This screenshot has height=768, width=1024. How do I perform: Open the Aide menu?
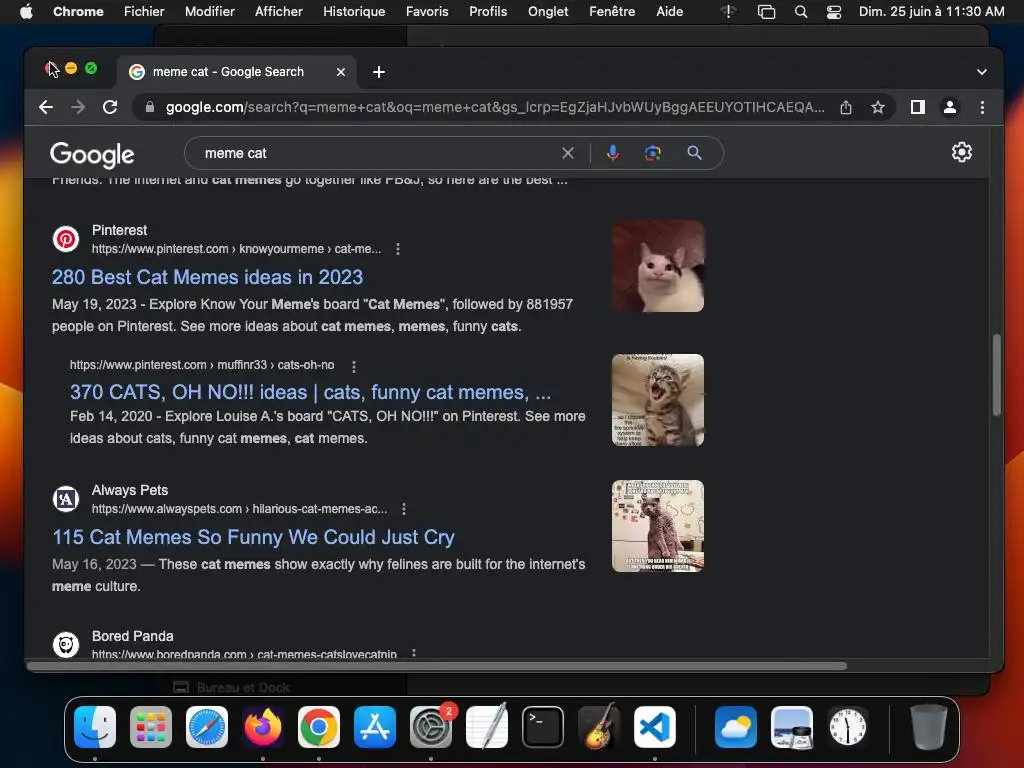pos(669,11)
